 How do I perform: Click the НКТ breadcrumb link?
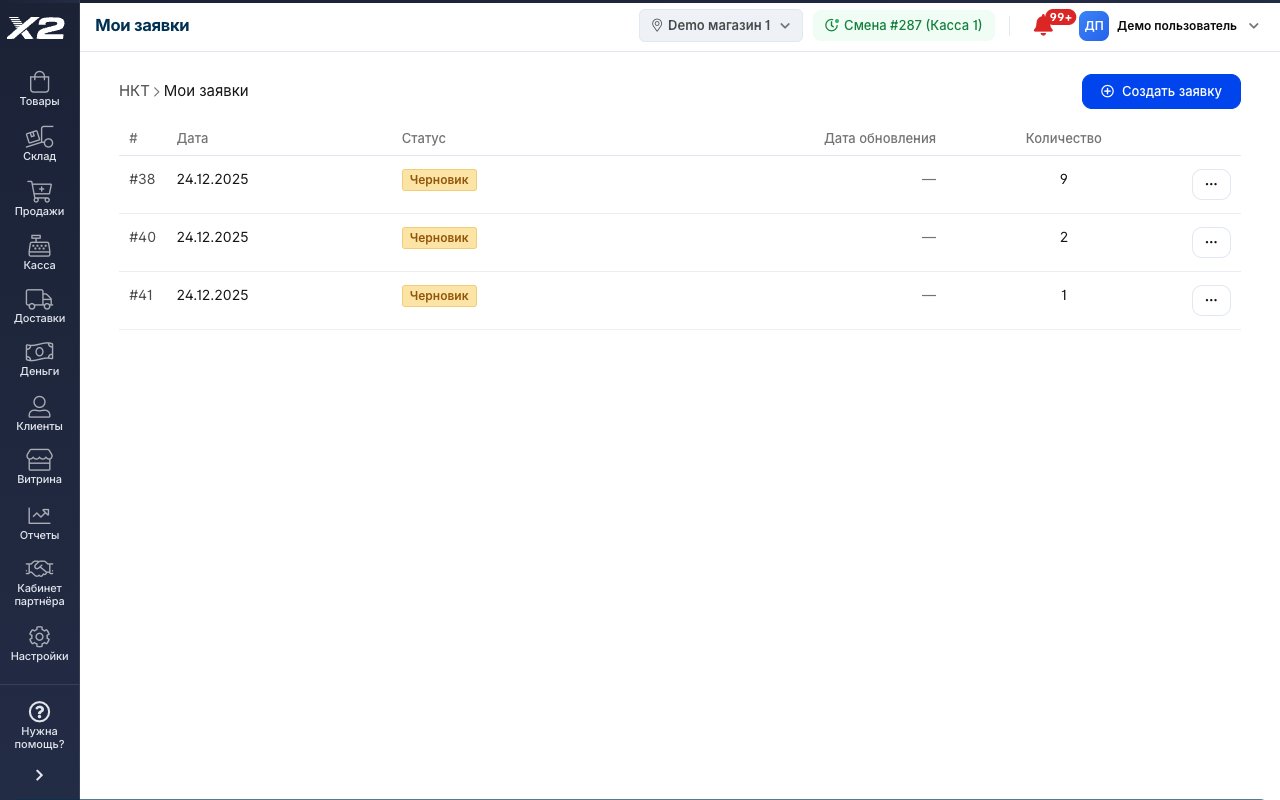tap(134, 91)
